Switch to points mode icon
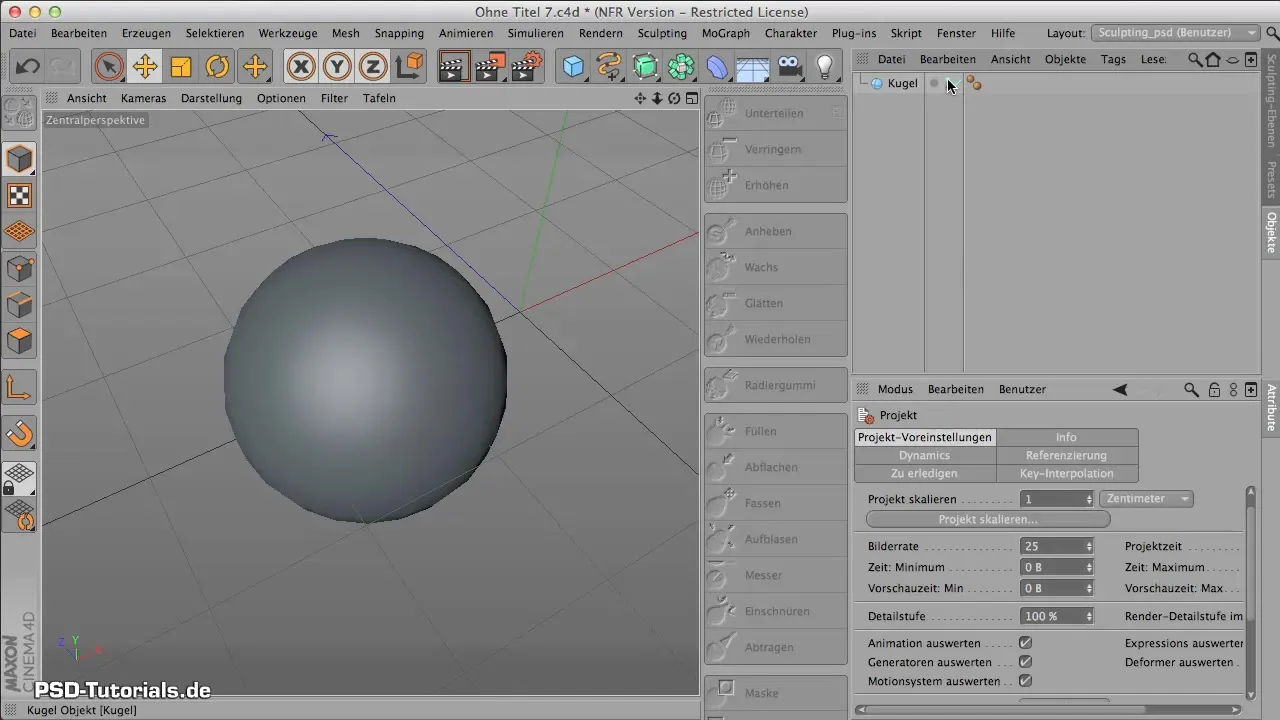This screenshot has width=1280, height=720. tap(20, 268)
